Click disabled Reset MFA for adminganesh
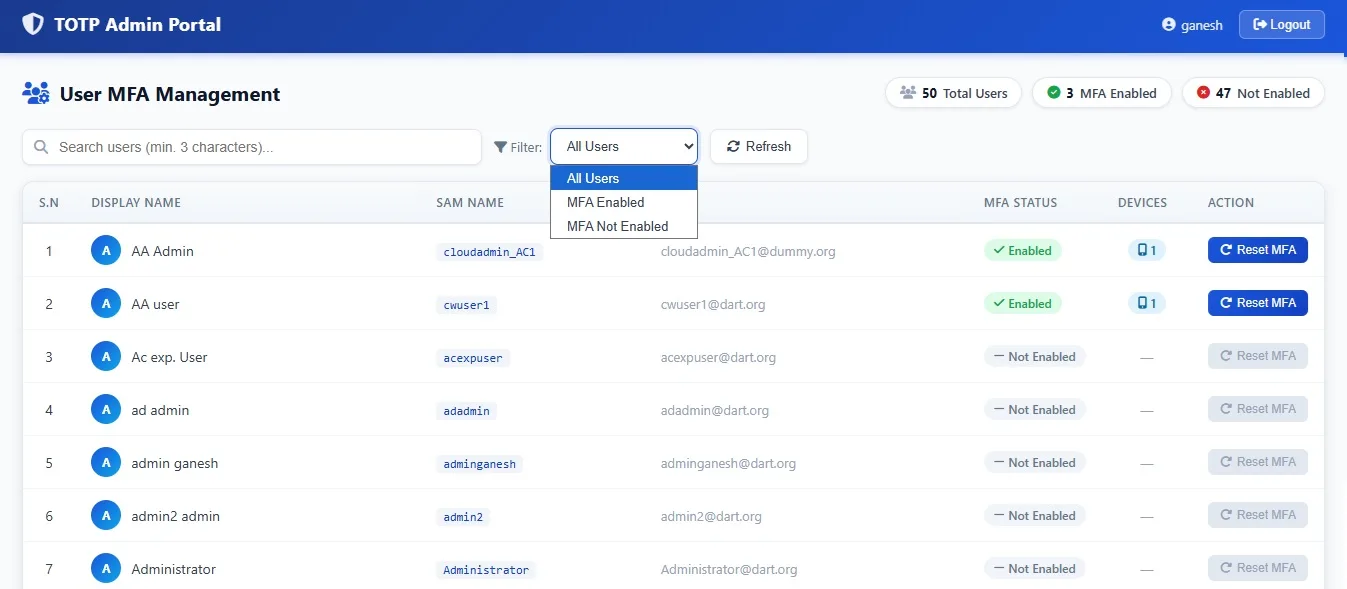Screen dimensions: 1347x589 1258,462
